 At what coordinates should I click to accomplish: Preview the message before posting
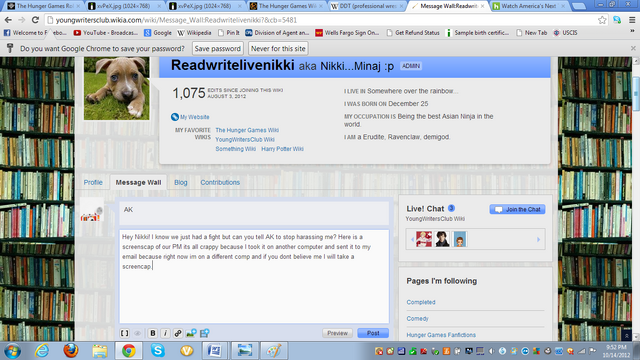click(x=337, y=333)
